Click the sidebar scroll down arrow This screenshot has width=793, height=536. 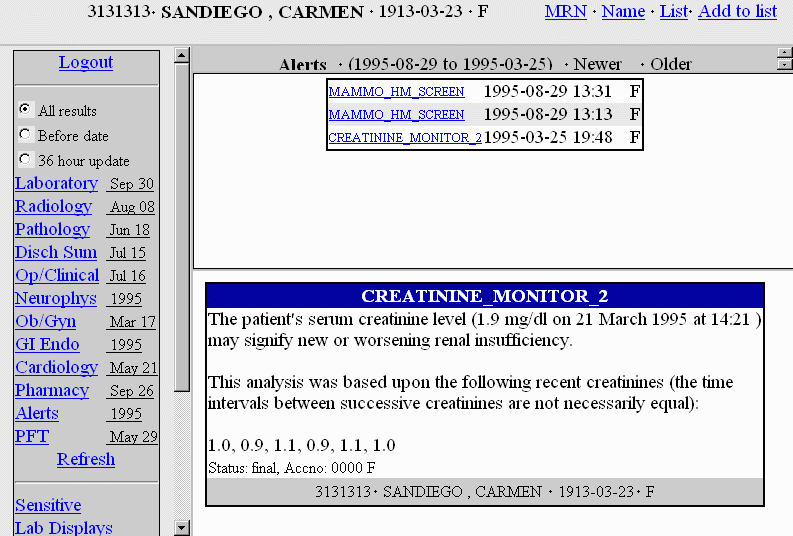point(181,527)
